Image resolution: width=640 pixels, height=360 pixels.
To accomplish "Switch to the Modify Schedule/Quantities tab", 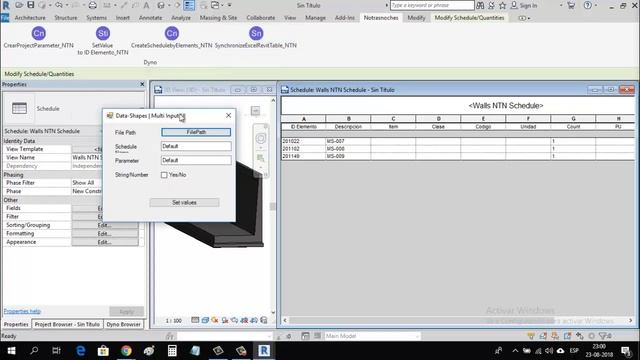I will point(469,18).
